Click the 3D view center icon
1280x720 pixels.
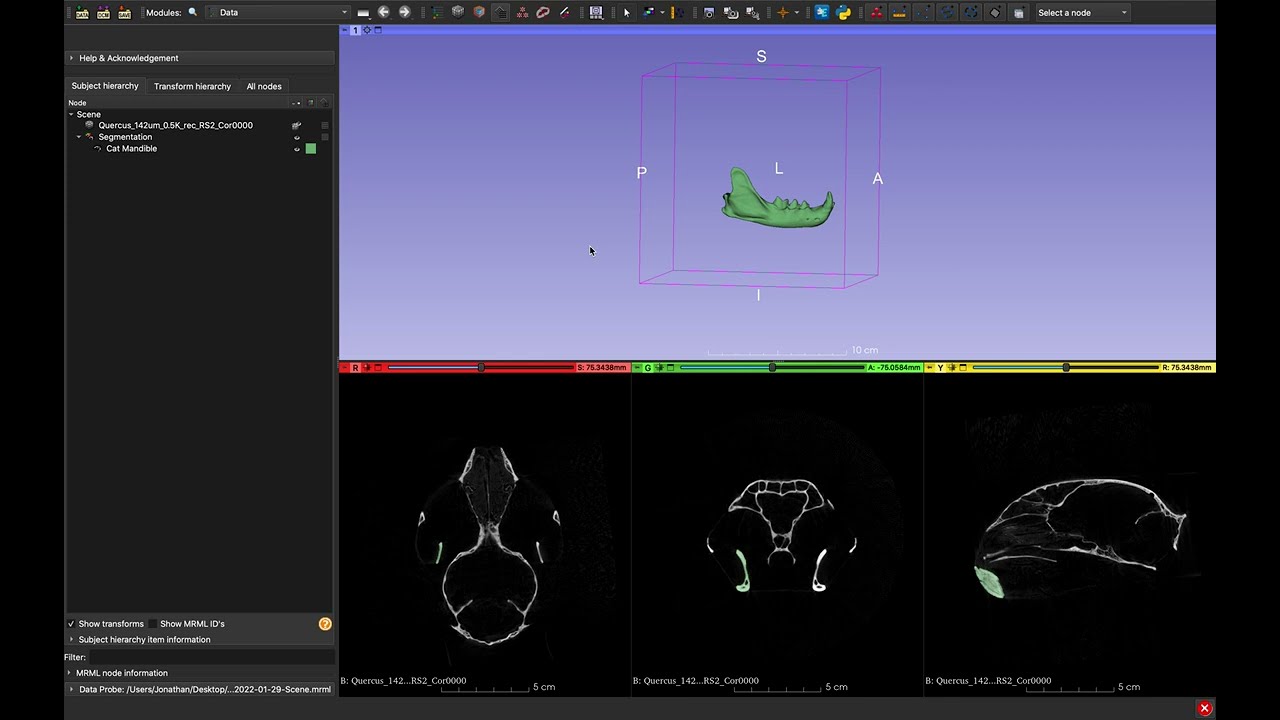(366, 30)
